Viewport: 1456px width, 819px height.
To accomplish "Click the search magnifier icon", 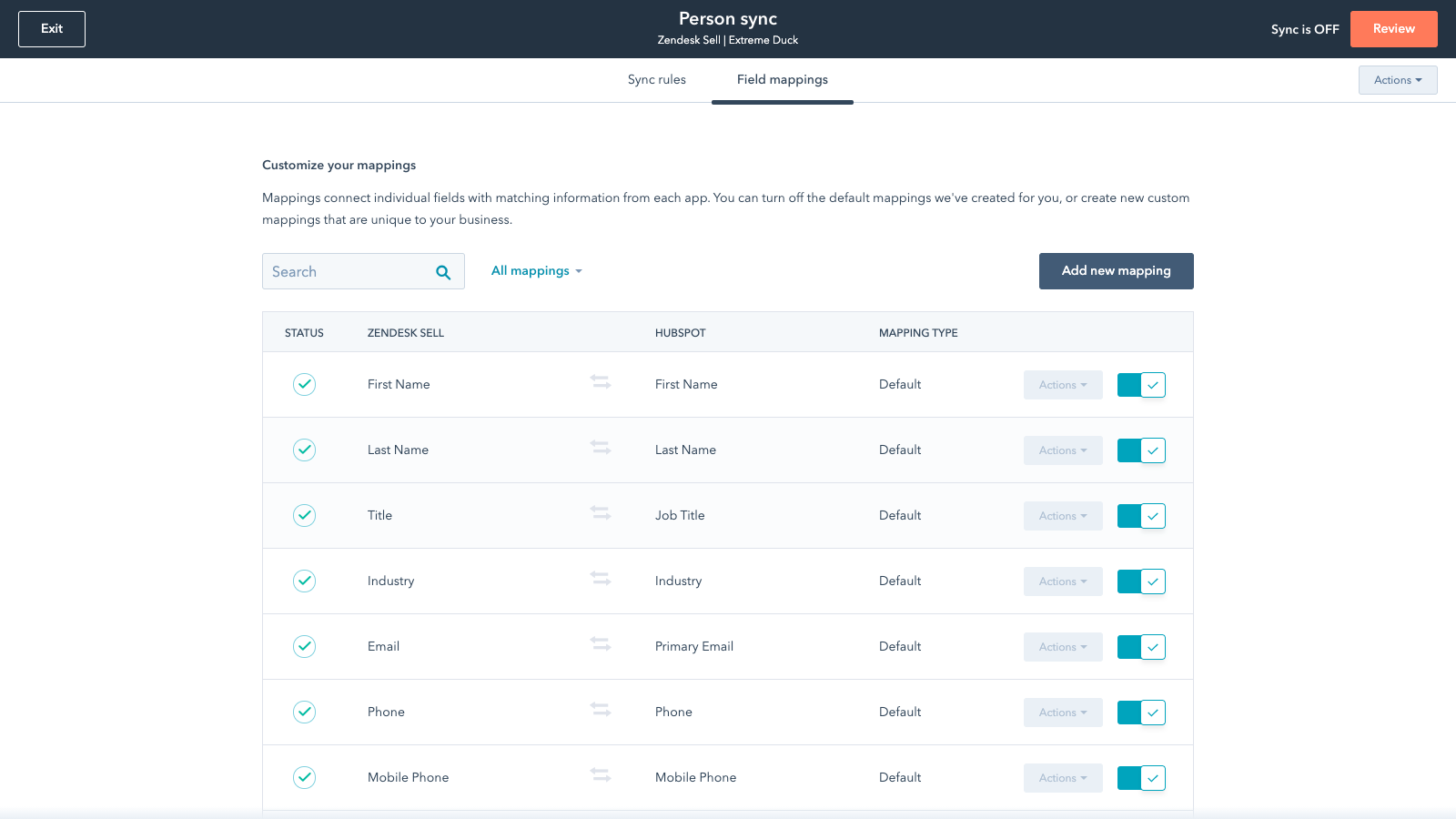I will [443, 271].
